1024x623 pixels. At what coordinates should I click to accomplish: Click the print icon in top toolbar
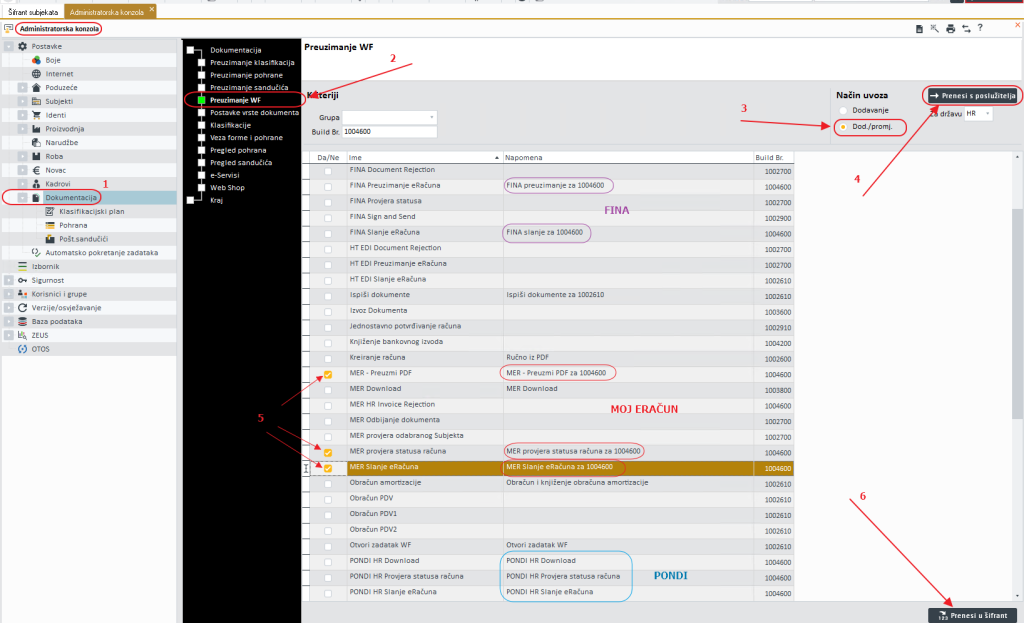[x=950, y=29]
